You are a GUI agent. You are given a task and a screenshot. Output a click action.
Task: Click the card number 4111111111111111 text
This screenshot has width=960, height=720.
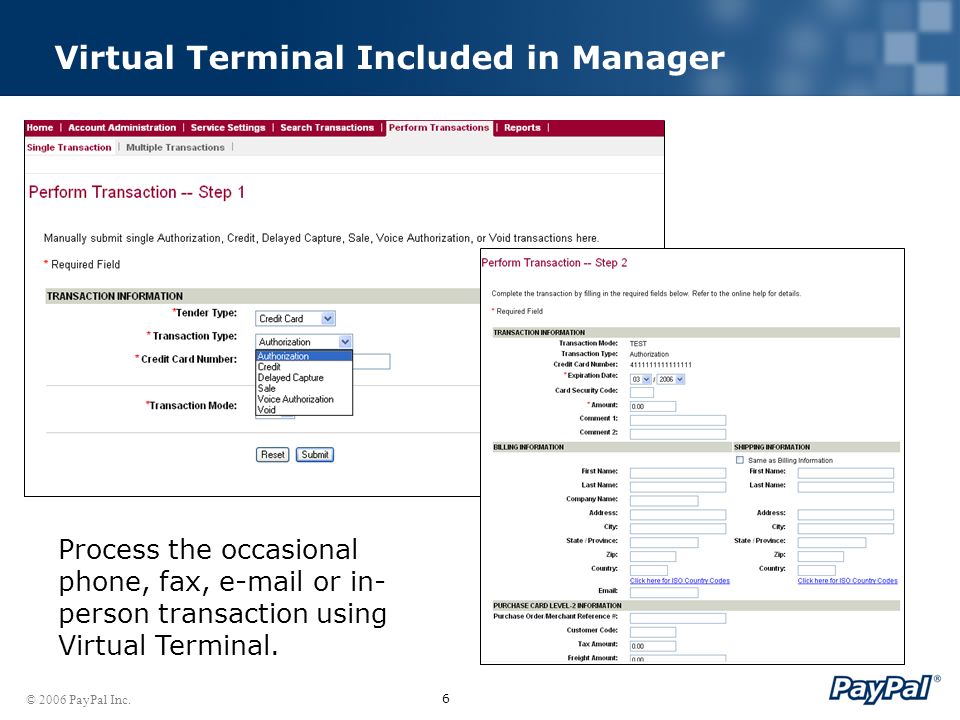pyautogui.click(x=661, y=364)
